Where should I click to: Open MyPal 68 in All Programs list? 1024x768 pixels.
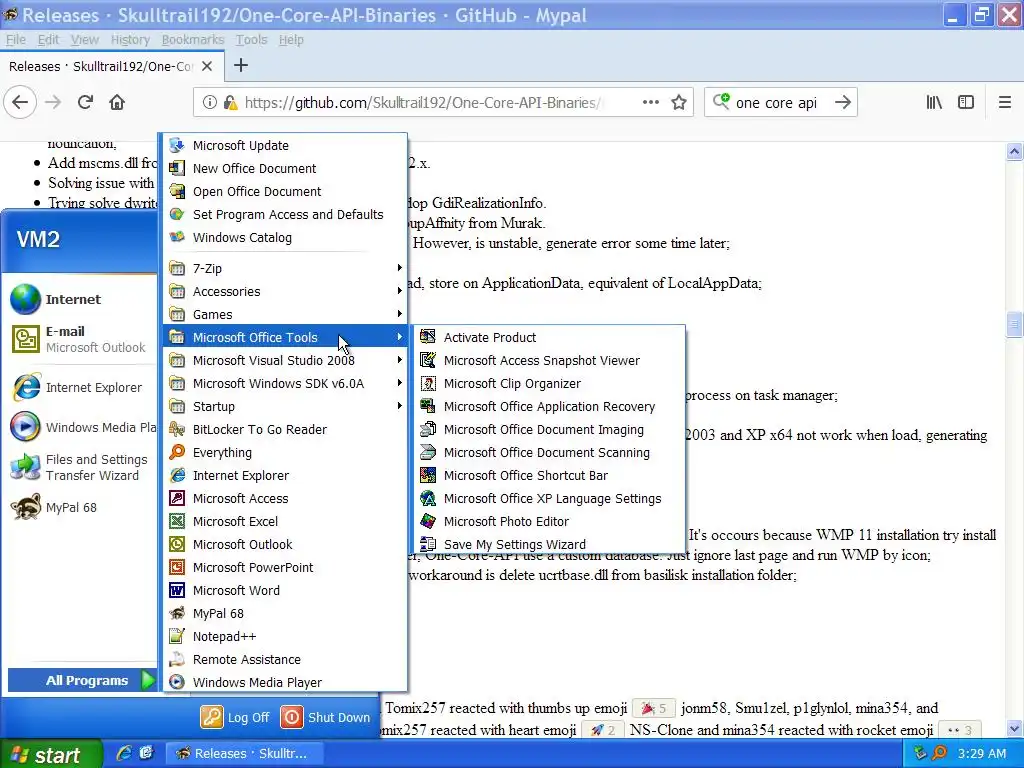coord(285,613)
